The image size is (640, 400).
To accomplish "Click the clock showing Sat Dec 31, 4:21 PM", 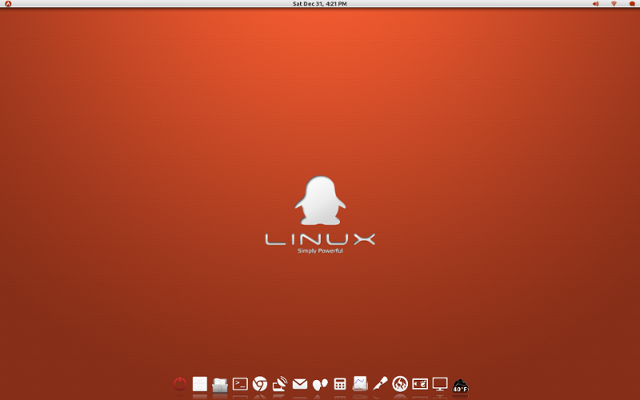I will click(320, 4).
